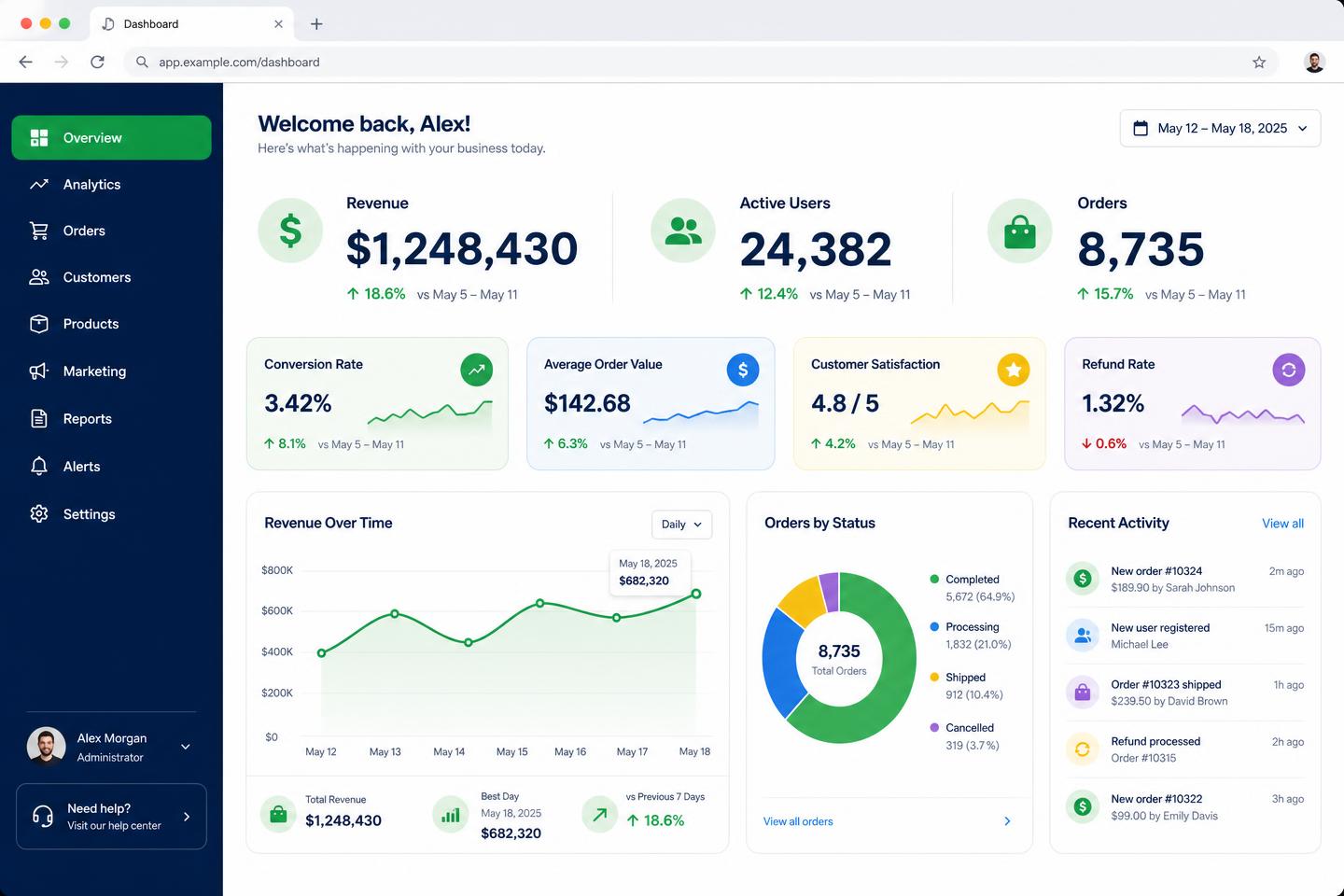Viewport: 1344px width, 896px height.
Task: Click the chevron next to View all orders
Action: tap(1007, 821)
